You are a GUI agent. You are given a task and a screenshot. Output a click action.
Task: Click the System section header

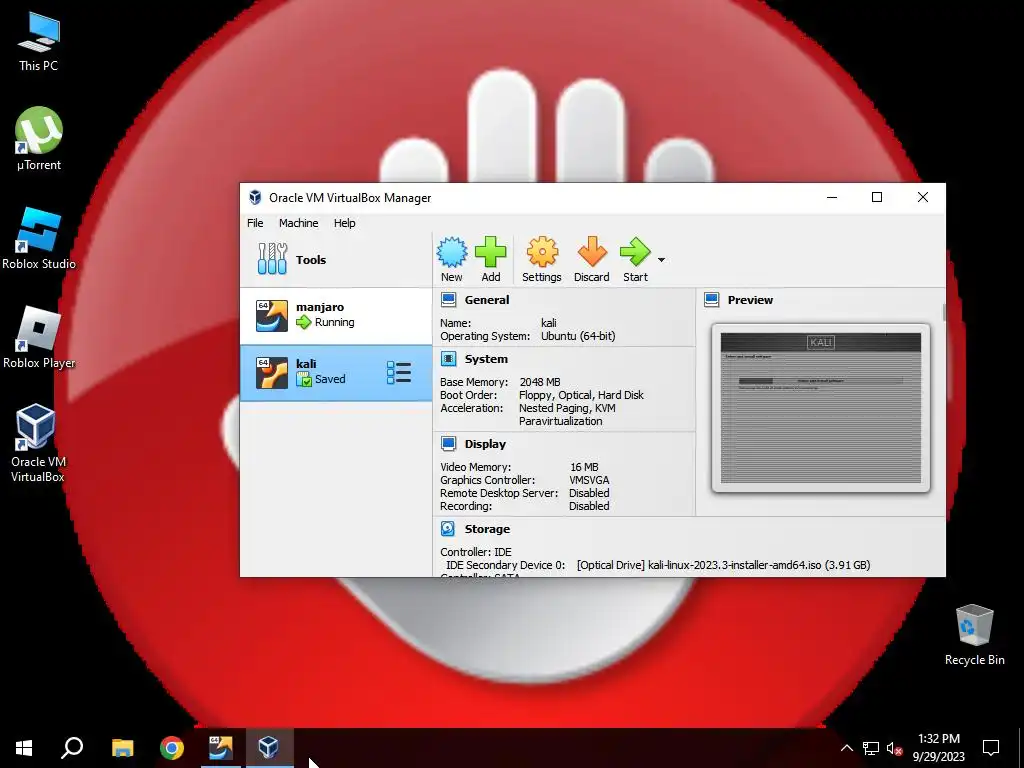click(486, 359)
